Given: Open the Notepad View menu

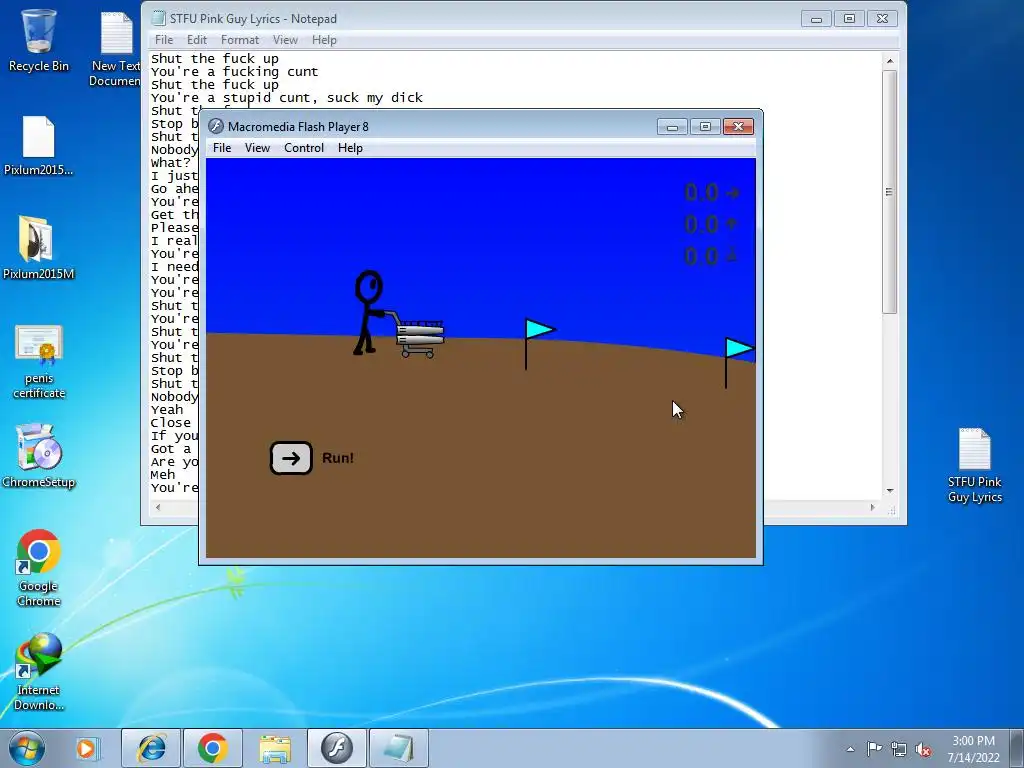Looking at the screenshot, I should (x=285, y=40).
